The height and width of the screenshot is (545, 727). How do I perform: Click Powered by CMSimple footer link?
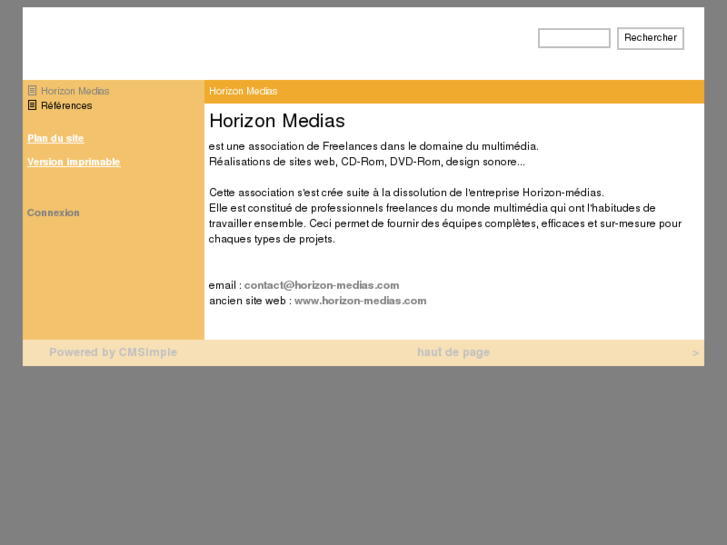coord(113,353)
